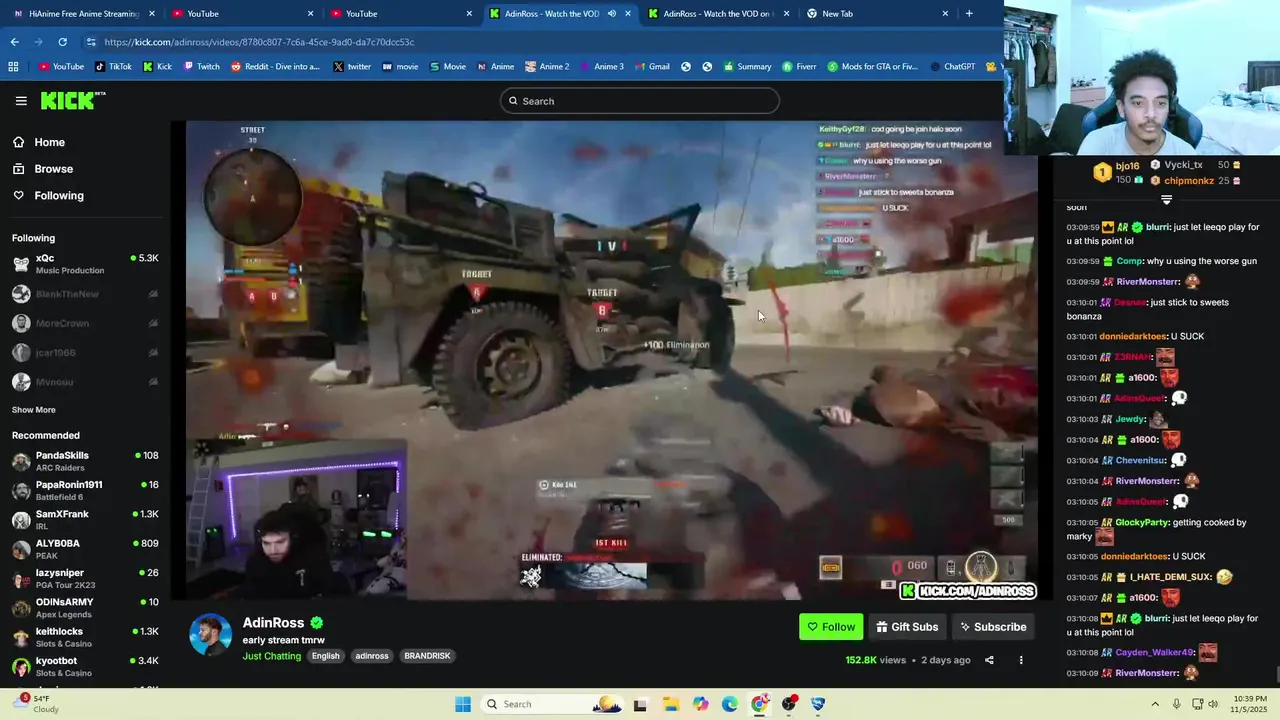This screenshot has height=720, width=1280.
Task: Switch to the second AdinRoss tab
Action: (718, 14)
